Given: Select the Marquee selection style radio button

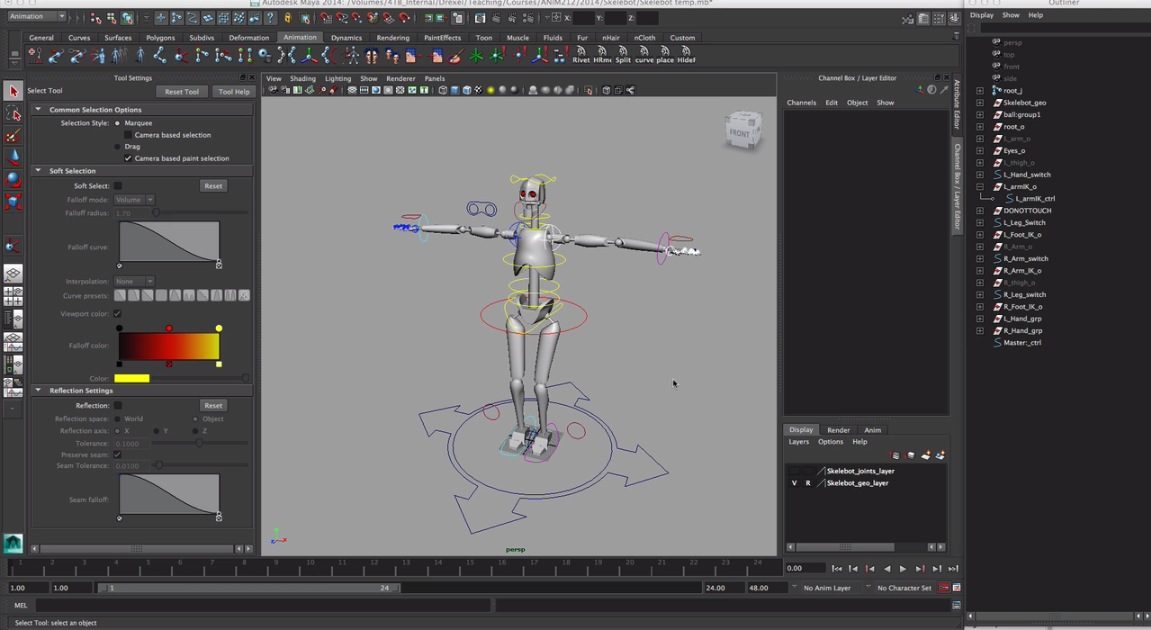Looking at the screenshot, I should pyautogui.click(x=117, y=122).
